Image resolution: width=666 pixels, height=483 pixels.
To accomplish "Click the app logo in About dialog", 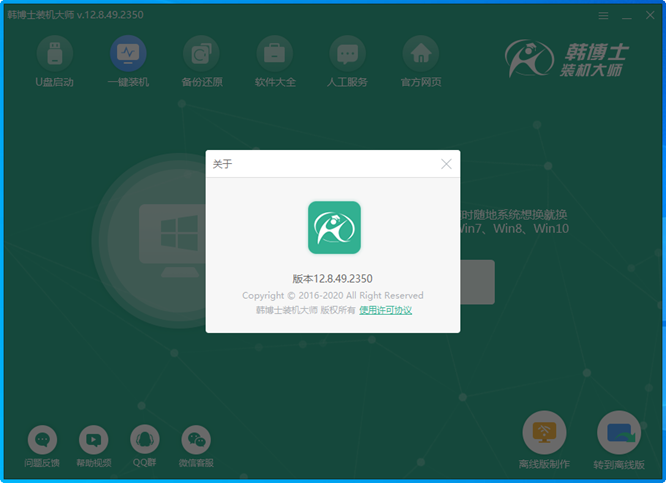I will pyautogui.click(x=334, y=227).
